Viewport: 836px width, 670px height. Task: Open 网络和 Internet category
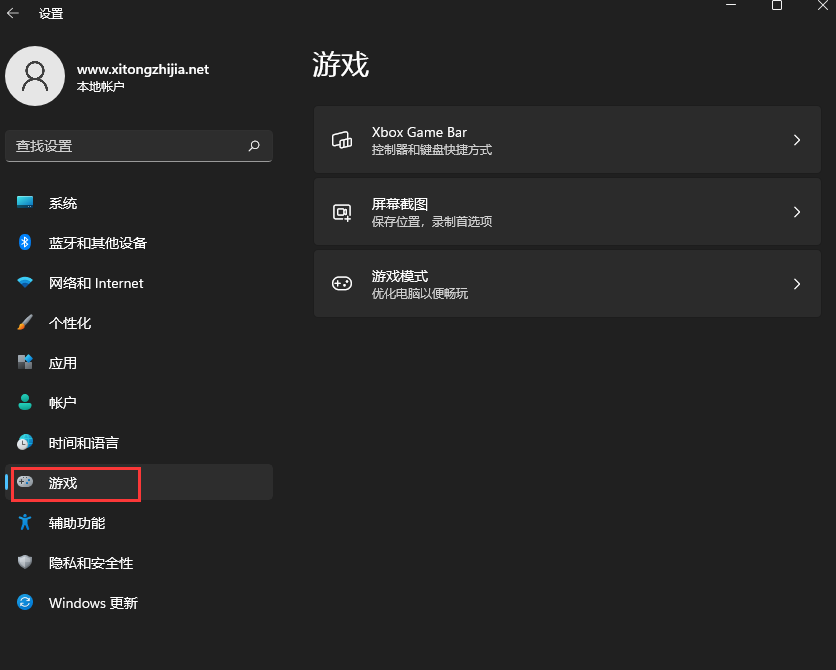139,282
